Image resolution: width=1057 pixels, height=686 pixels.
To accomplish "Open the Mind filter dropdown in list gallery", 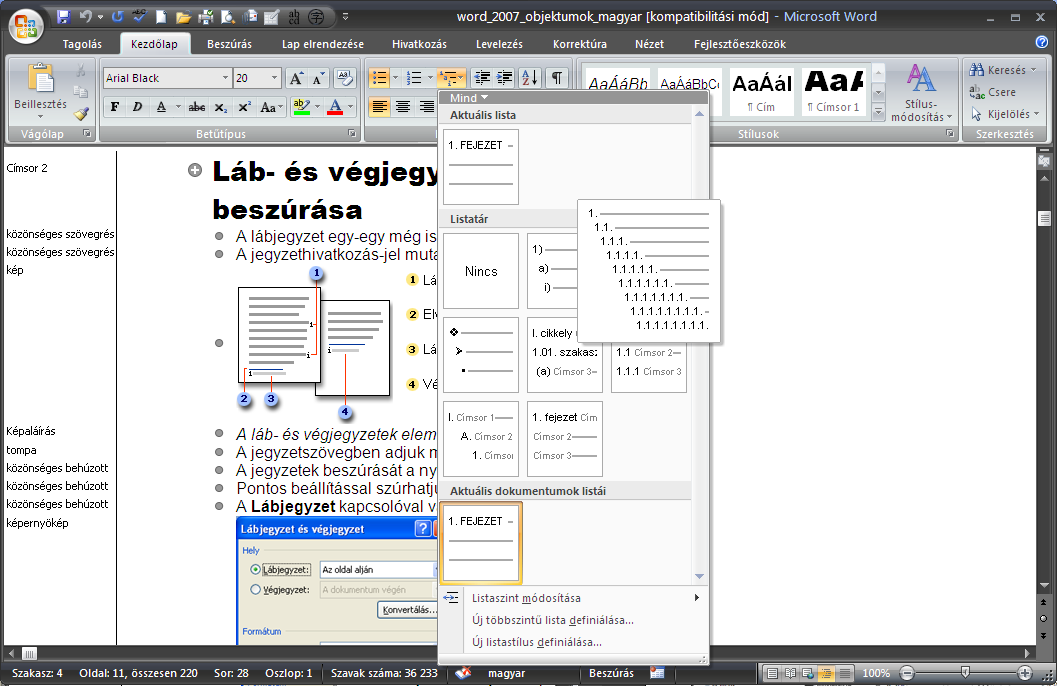I will pyautogui.click(x=469, y=98).
